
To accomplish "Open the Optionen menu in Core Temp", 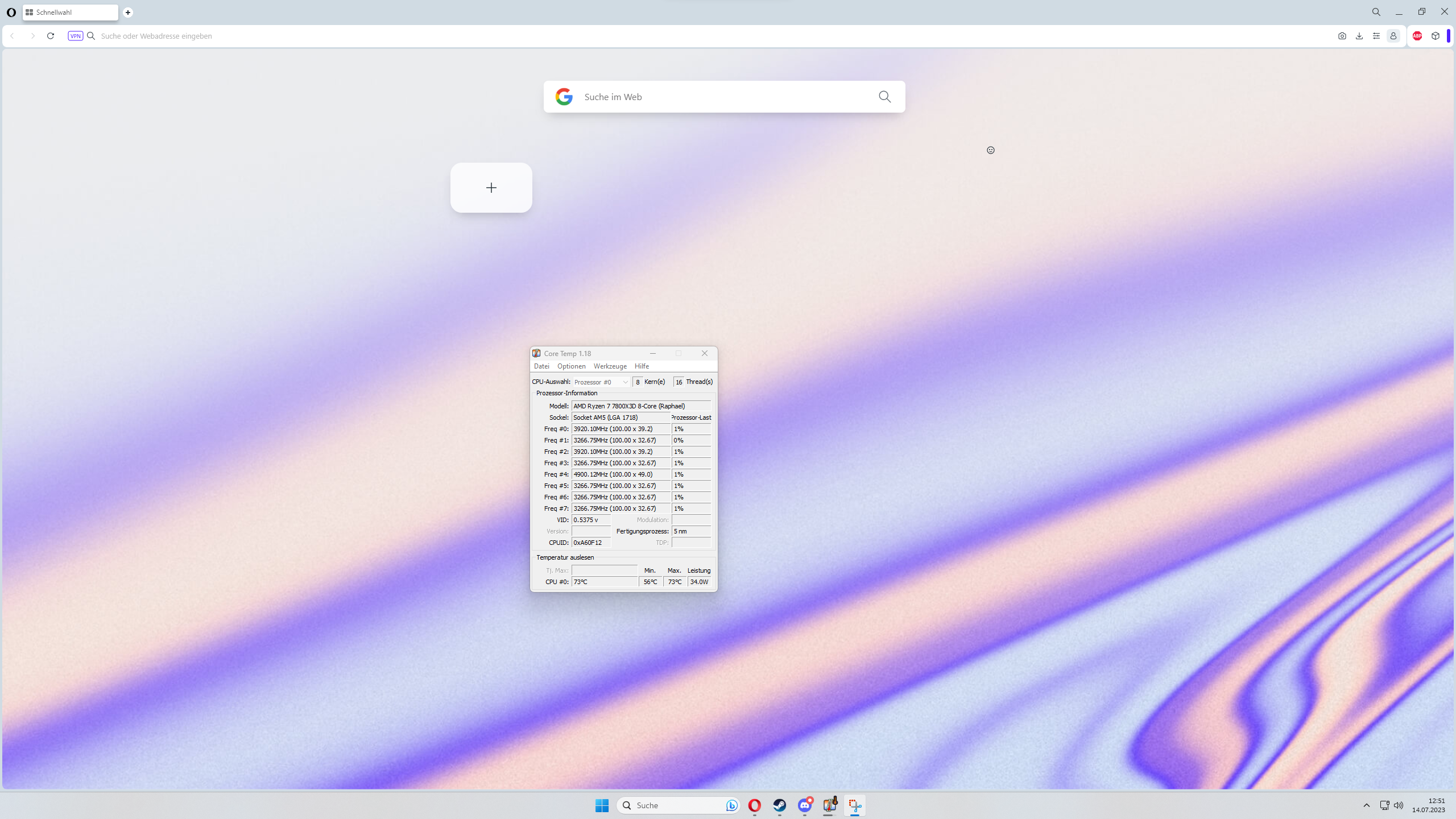I will [x=571, y=366].
